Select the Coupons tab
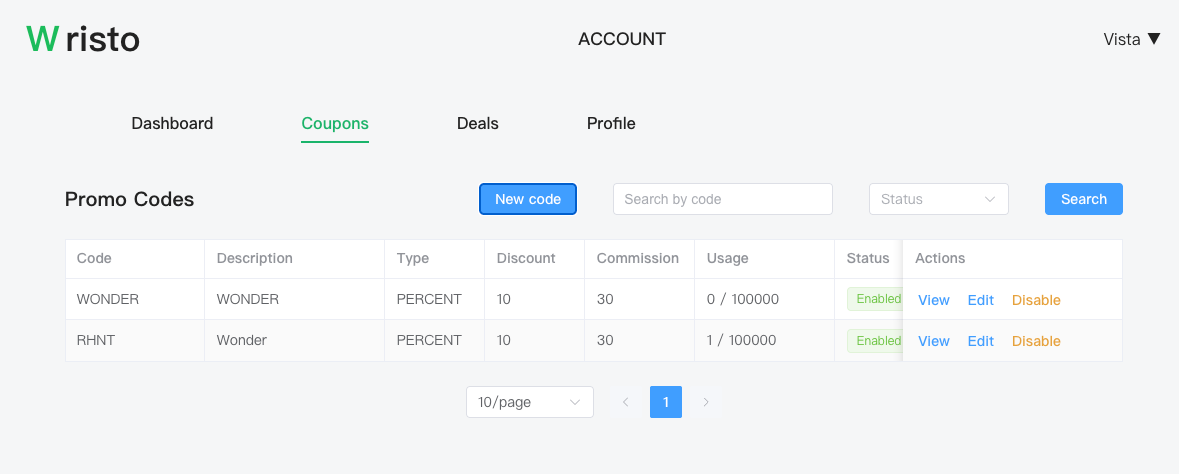This screenshot has width=1179, height=474. click(x=335, y=124)
